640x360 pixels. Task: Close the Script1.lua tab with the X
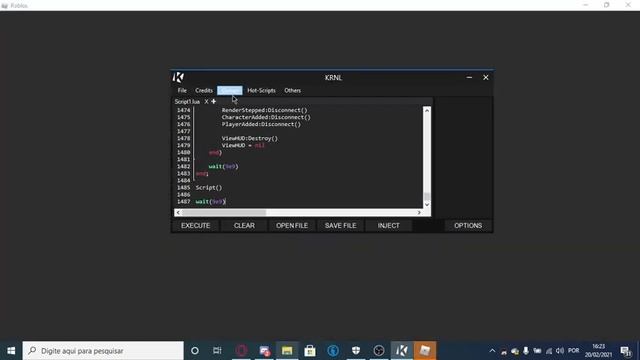point(206,102)
